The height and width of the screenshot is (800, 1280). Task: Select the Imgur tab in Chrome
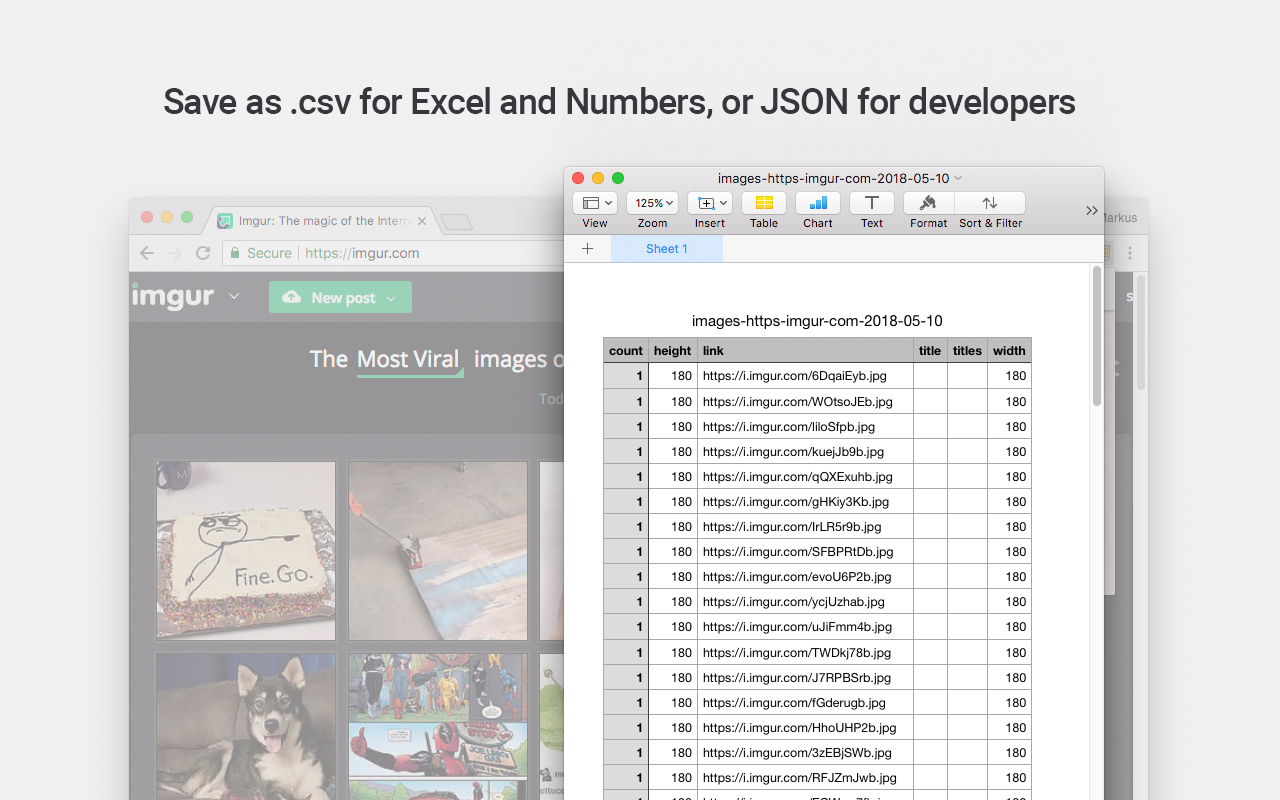pyautogui.click(x=321, y=221)
